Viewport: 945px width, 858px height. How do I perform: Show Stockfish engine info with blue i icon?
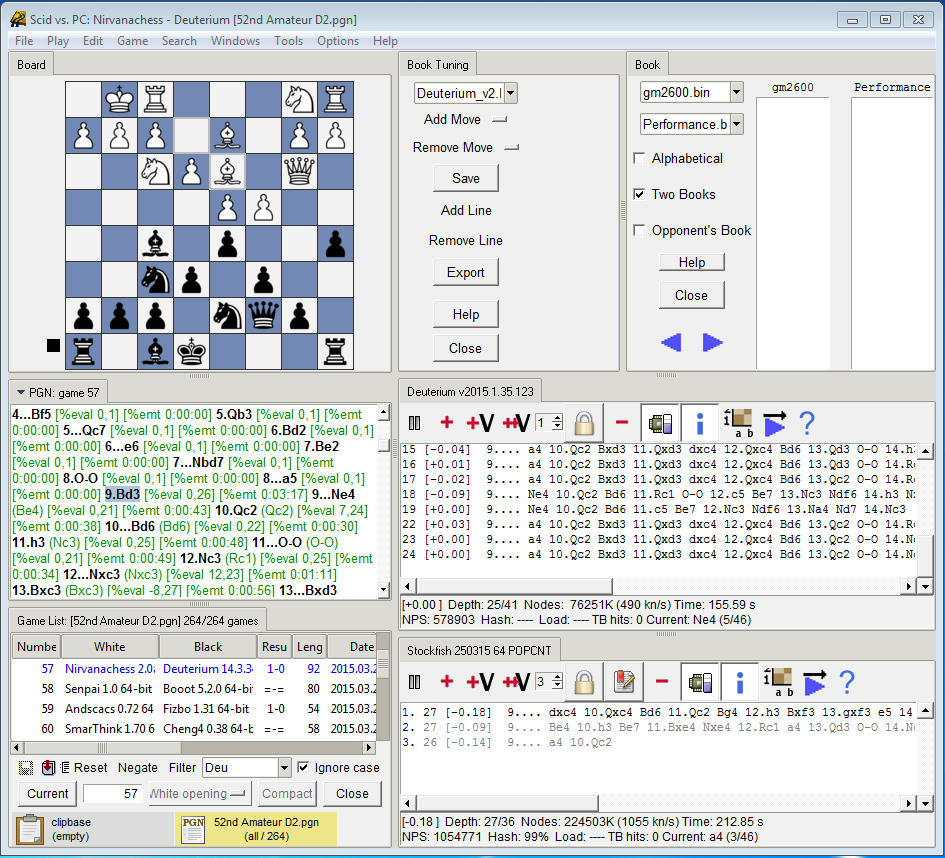[739, 682]
